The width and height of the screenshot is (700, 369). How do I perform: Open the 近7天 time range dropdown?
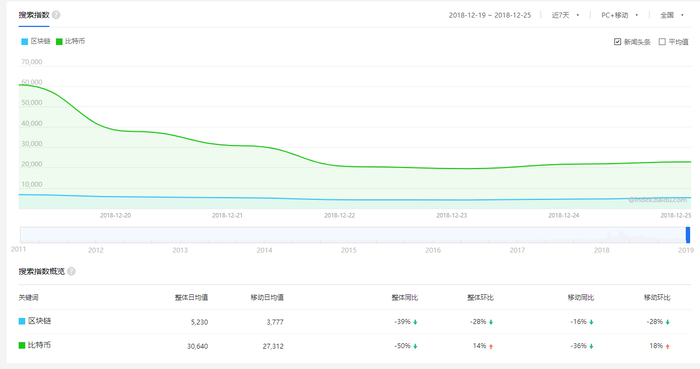(565, 15)
